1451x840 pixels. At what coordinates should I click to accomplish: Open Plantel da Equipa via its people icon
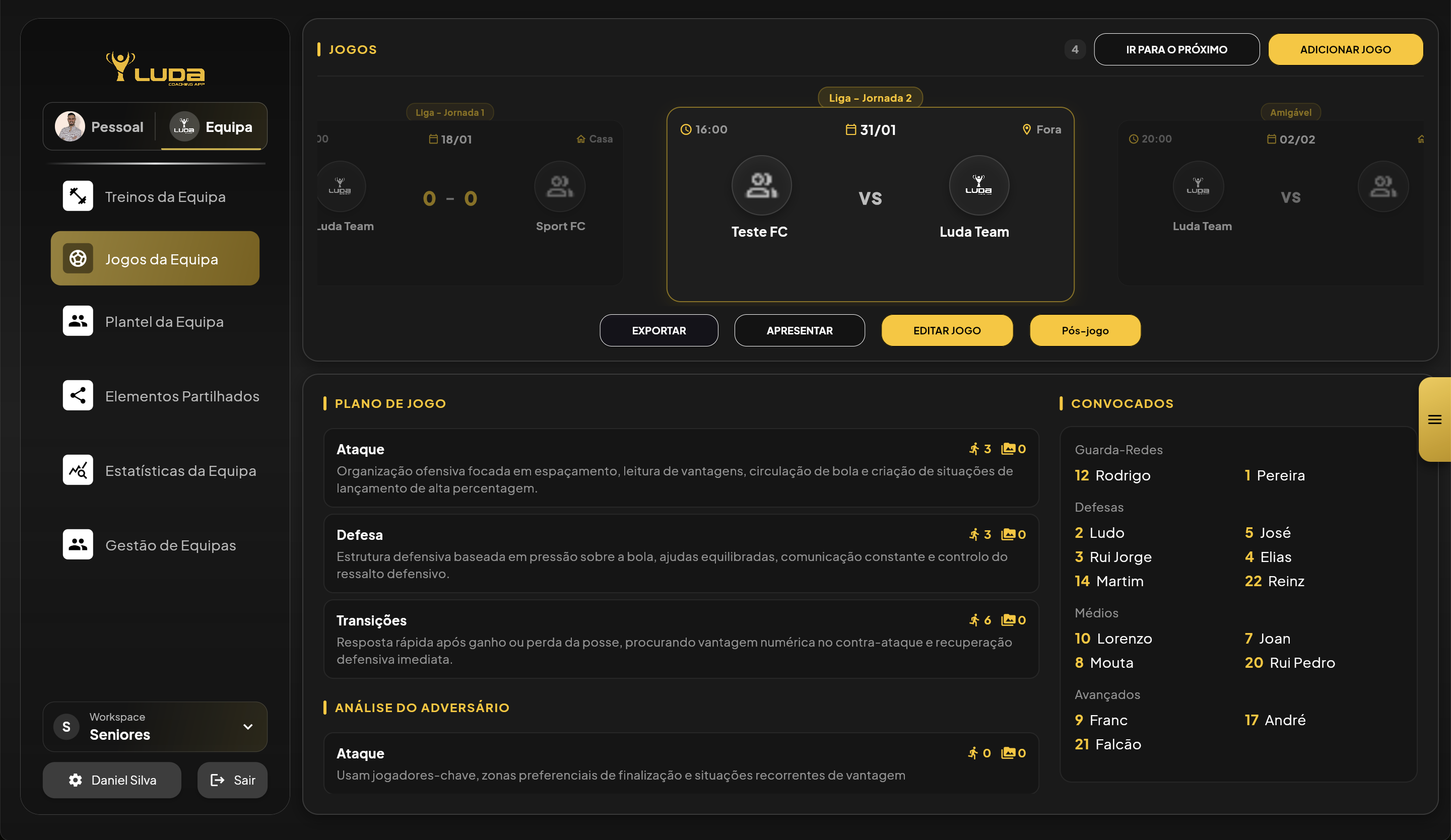tap(78, 320)
